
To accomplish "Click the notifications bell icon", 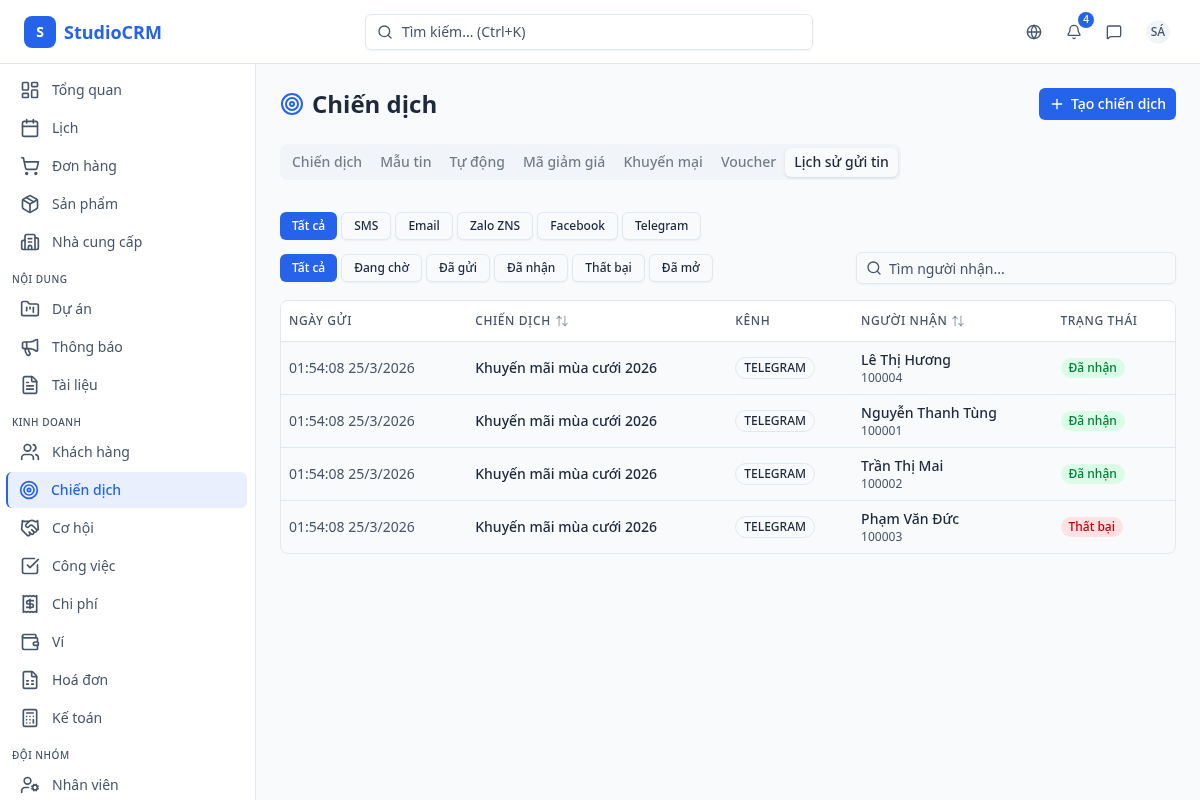I will click(x=1074, y=32).
